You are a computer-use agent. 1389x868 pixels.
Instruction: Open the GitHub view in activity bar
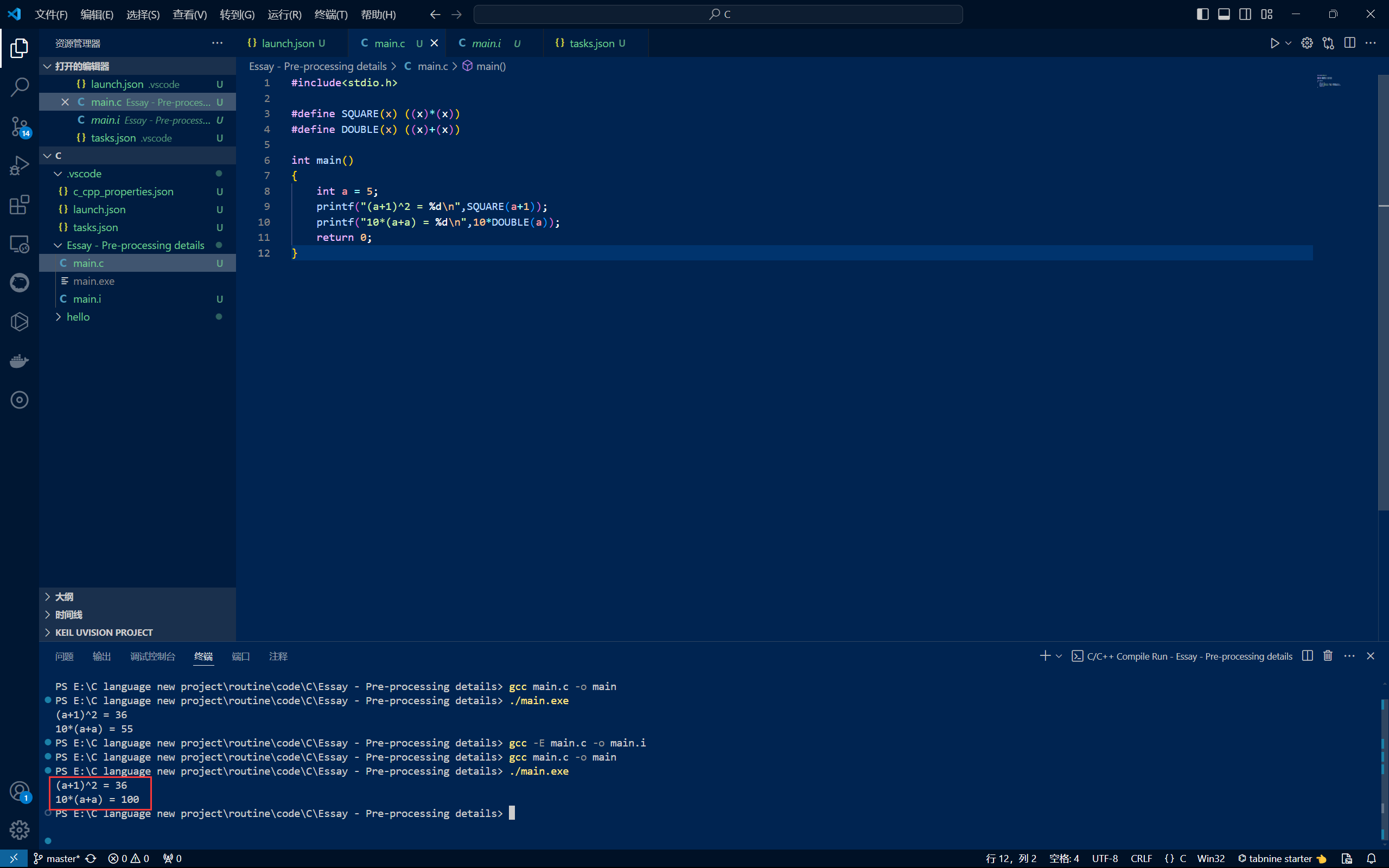20,283
